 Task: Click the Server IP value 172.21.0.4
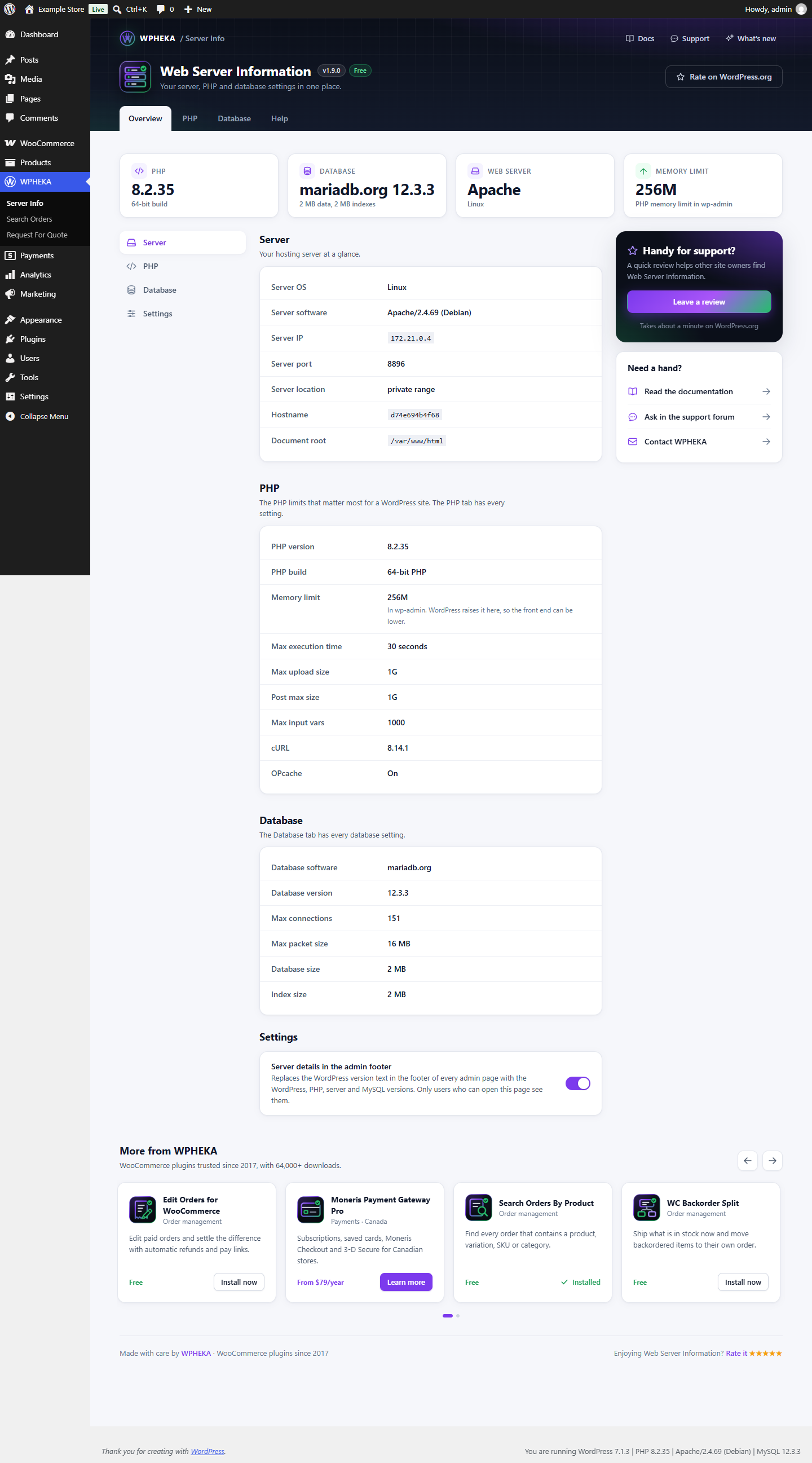click(411, 338)
